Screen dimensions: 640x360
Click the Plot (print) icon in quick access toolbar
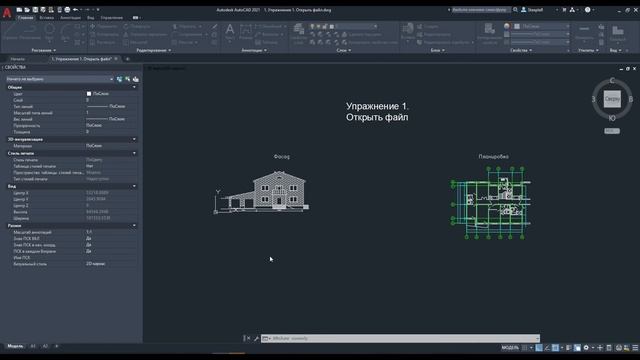(x=67, y=10)
